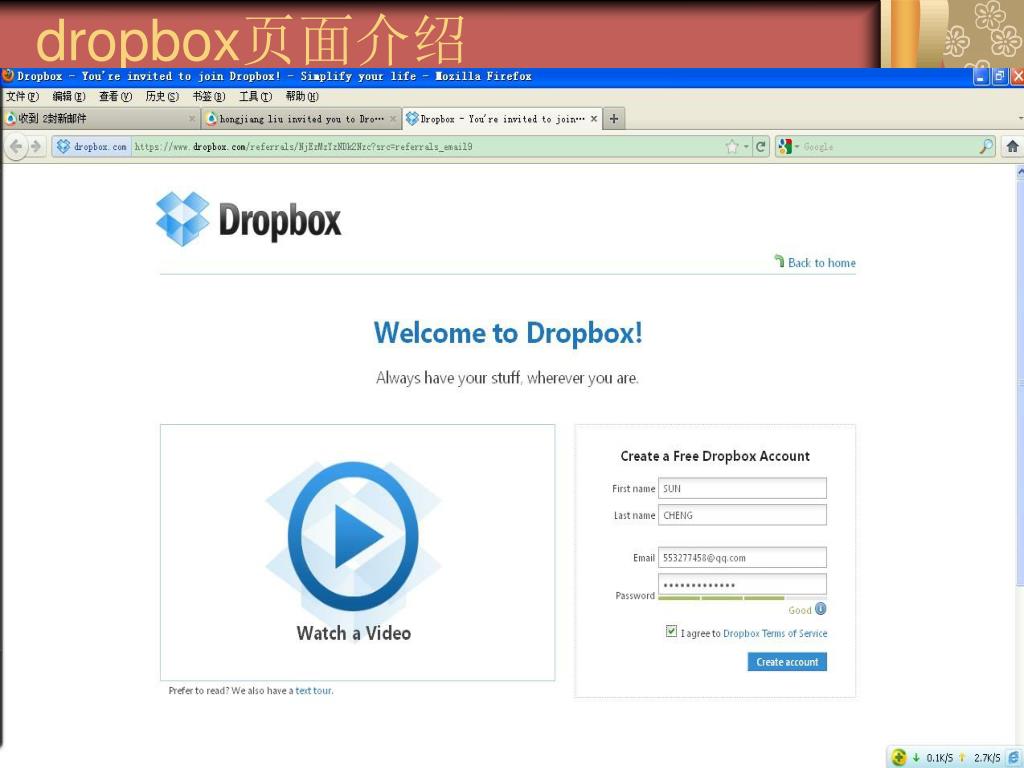The width and height of the screenshot is (1024, 768).
Task: Toggle the Terms of Service agreement checkbox
Action: pyautogui.click(x=671, y=631)
